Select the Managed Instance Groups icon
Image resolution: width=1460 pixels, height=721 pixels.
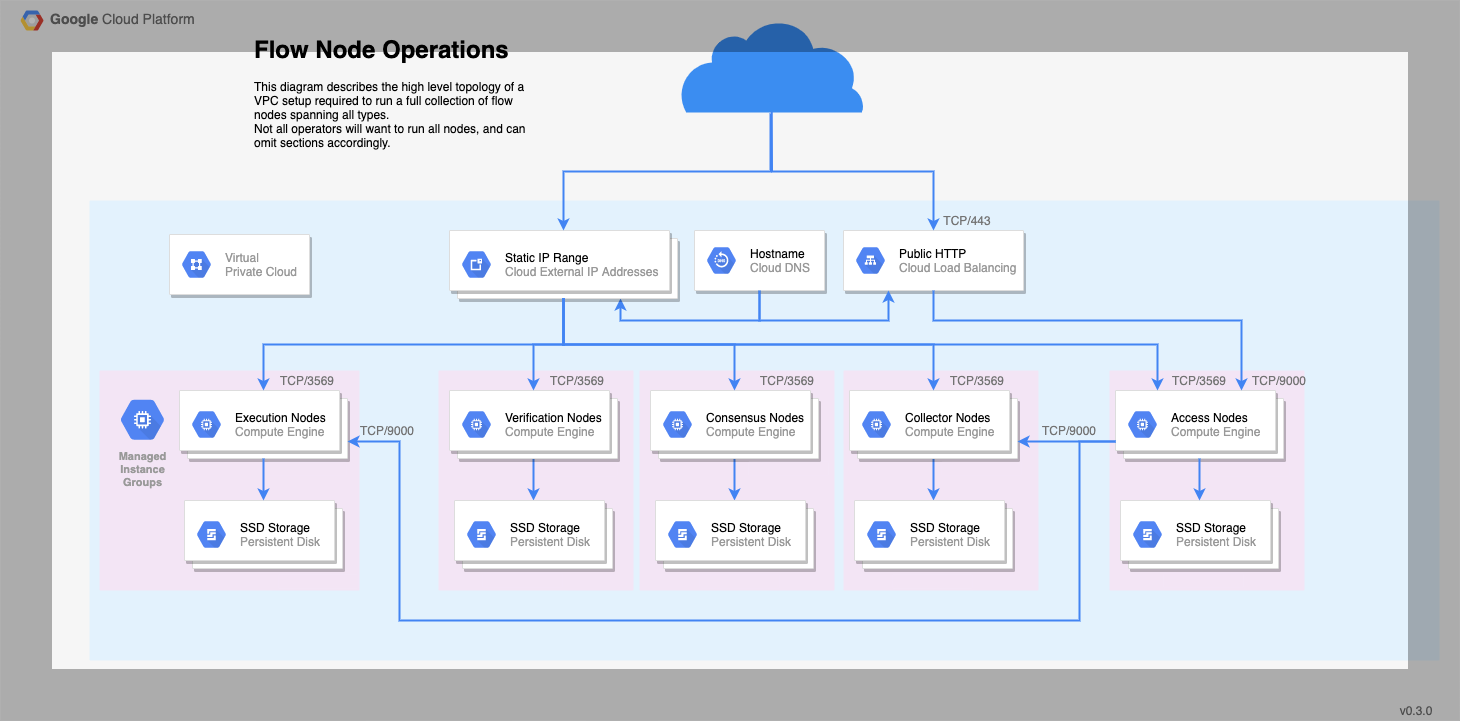click(141, 420)
